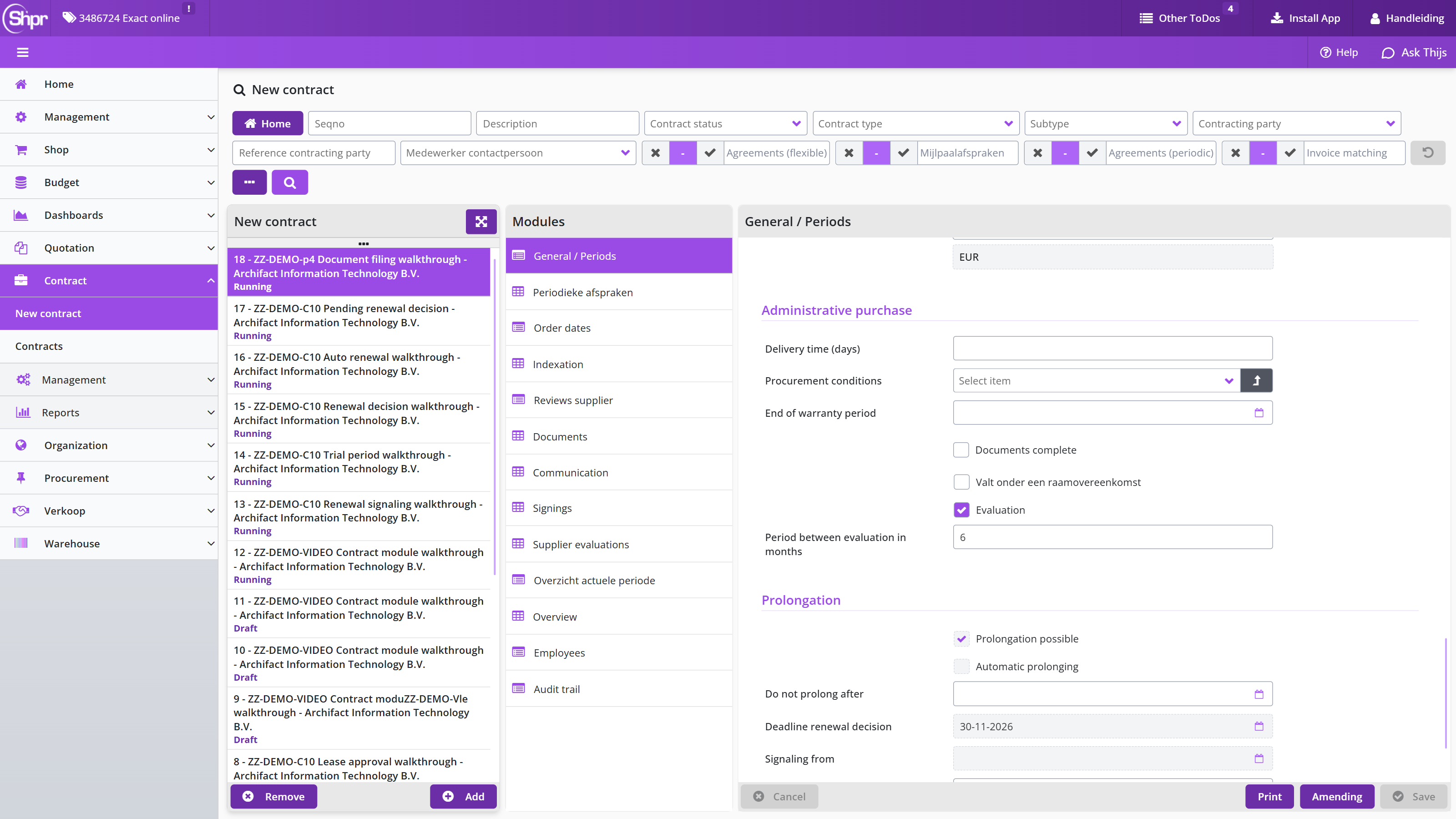Click the purple search magnifier button
1456x819 pixels.
tap(289, 182)
